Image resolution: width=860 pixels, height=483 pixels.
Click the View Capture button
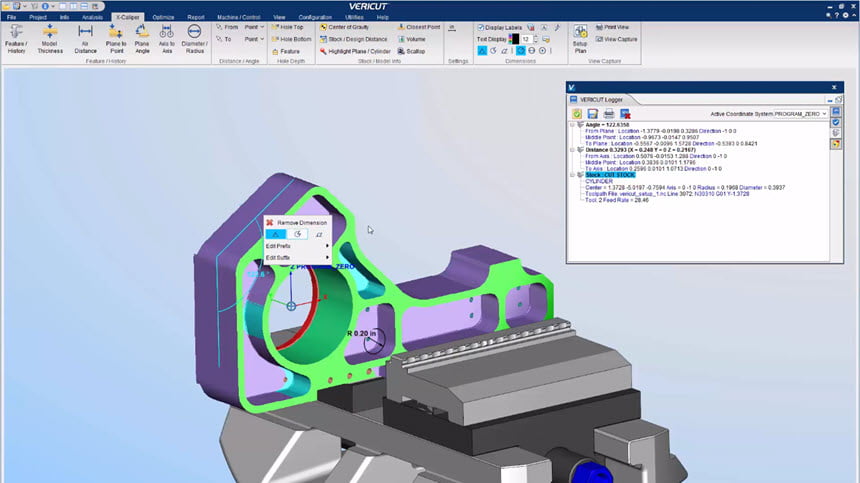[x=616, y=39]
